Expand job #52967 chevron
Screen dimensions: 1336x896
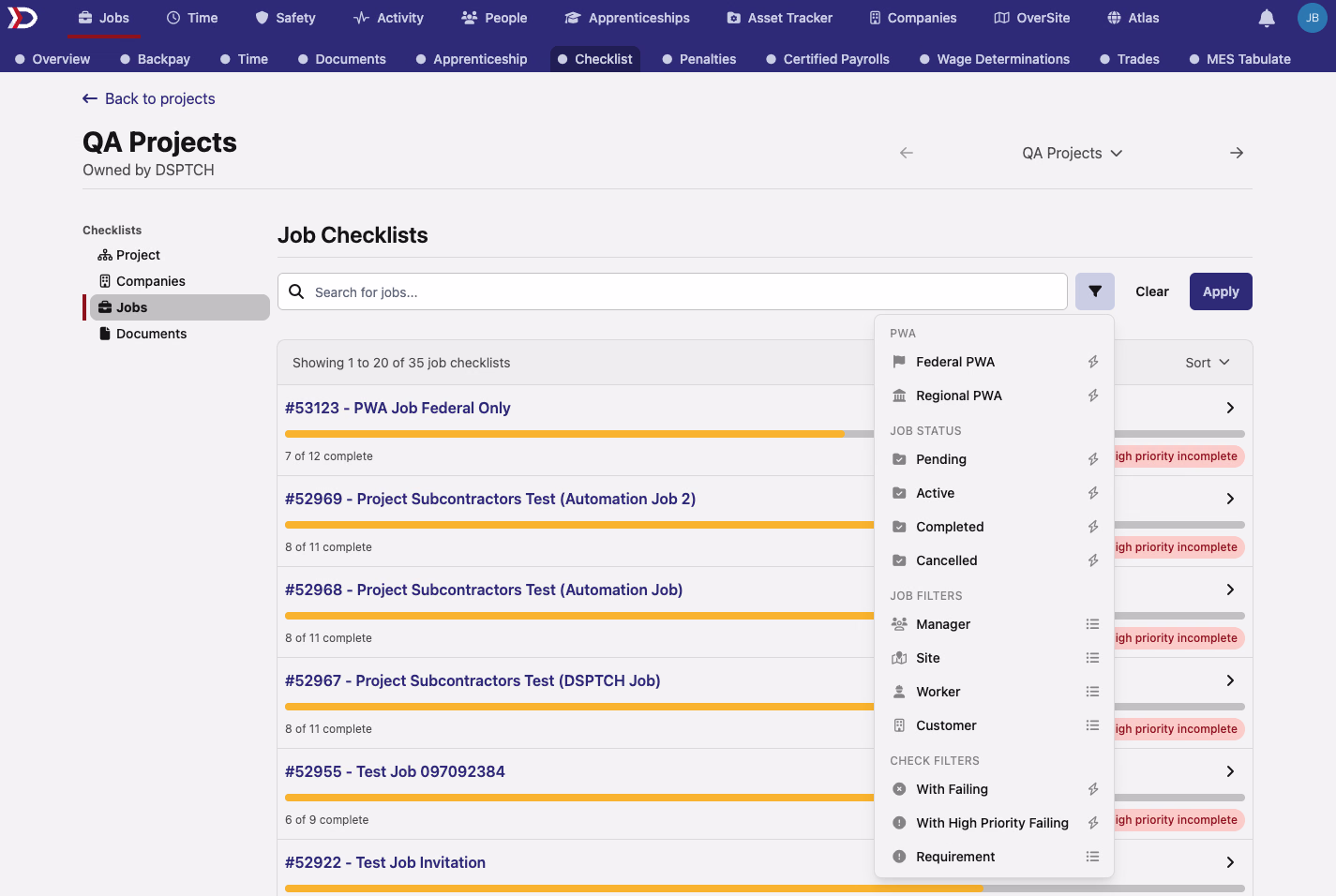[1230, 680]
